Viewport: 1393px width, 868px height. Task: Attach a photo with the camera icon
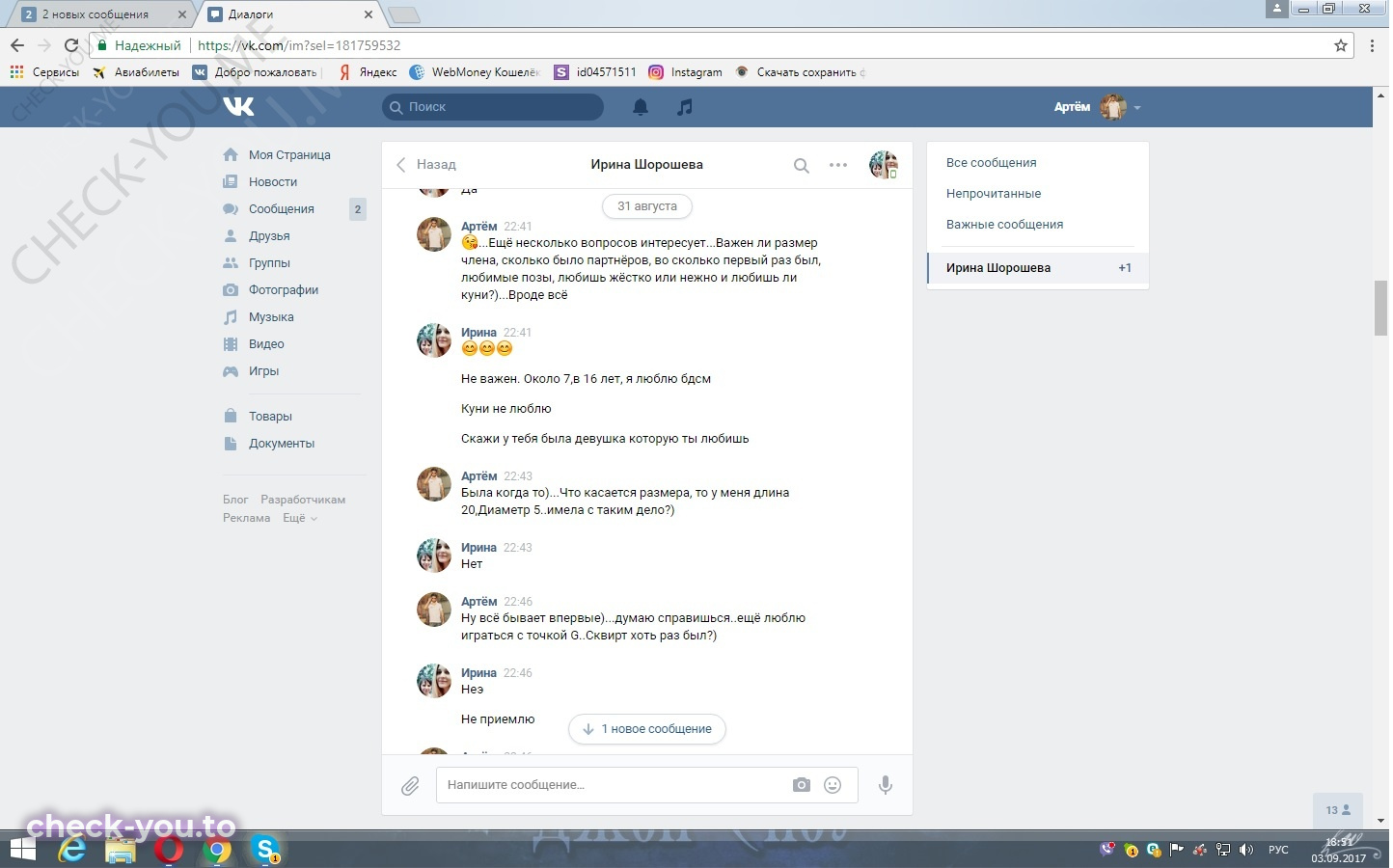pos(802,785)
